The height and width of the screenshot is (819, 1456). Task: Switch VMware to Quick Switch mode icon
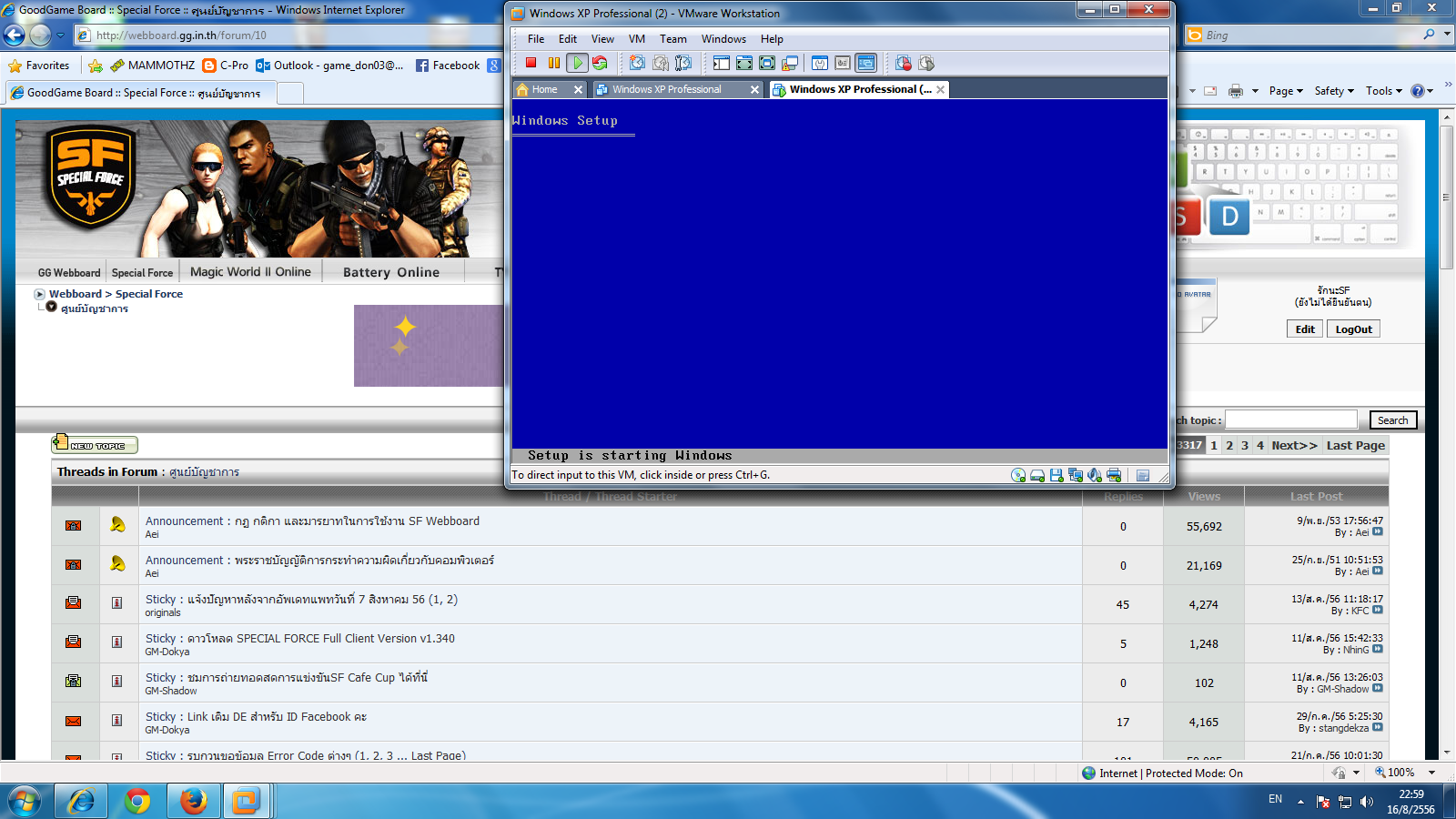pos(744,63)
